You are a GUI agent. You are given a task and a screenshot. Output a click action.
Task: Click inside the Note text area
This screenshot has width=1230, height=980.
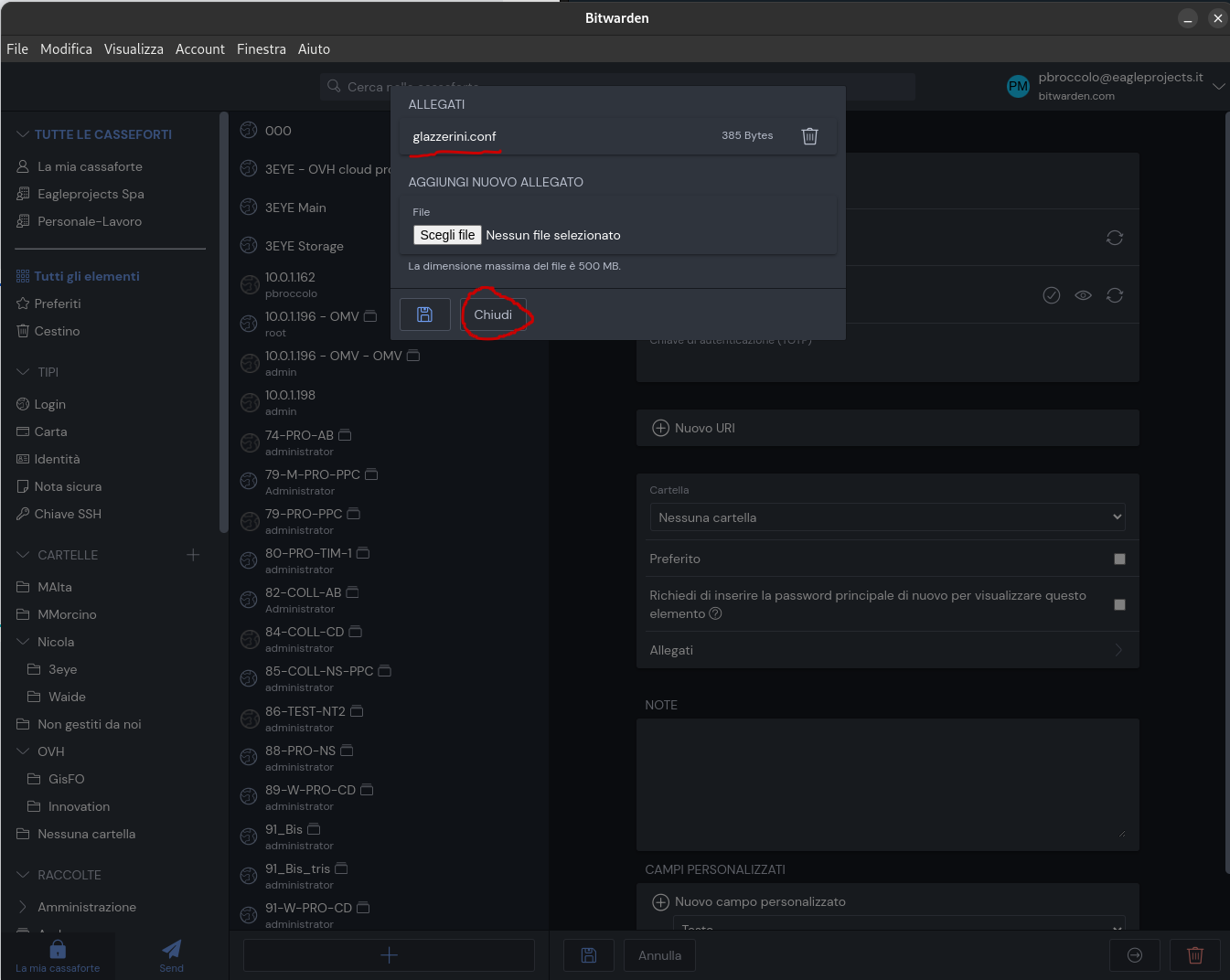(x=887, y=783)
